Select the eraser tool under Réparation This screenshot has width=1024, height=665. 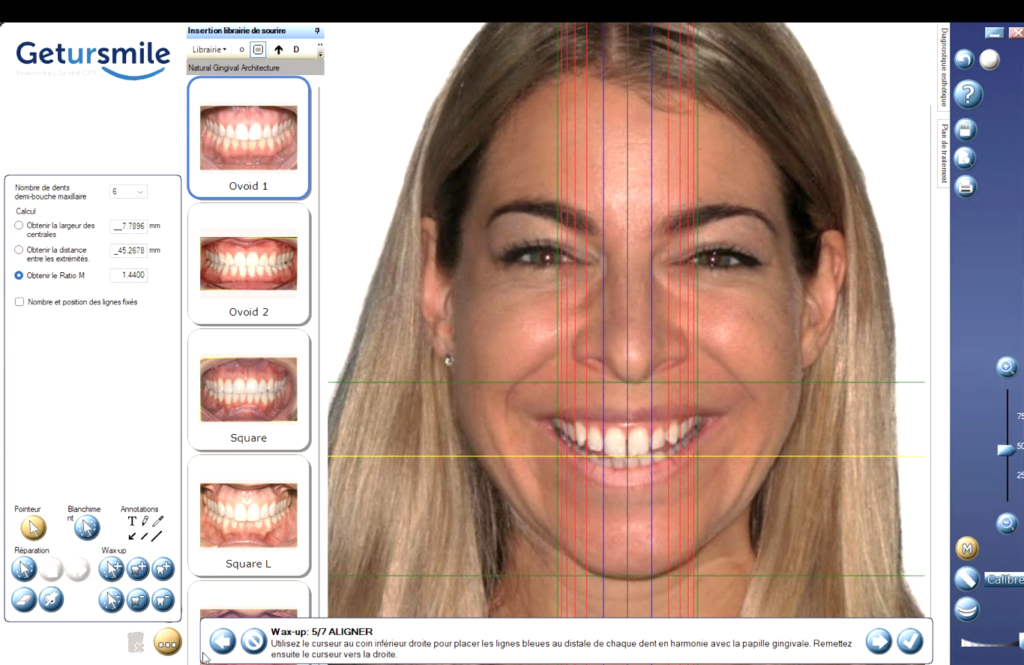pyautogui.click(x=24, y=599)
